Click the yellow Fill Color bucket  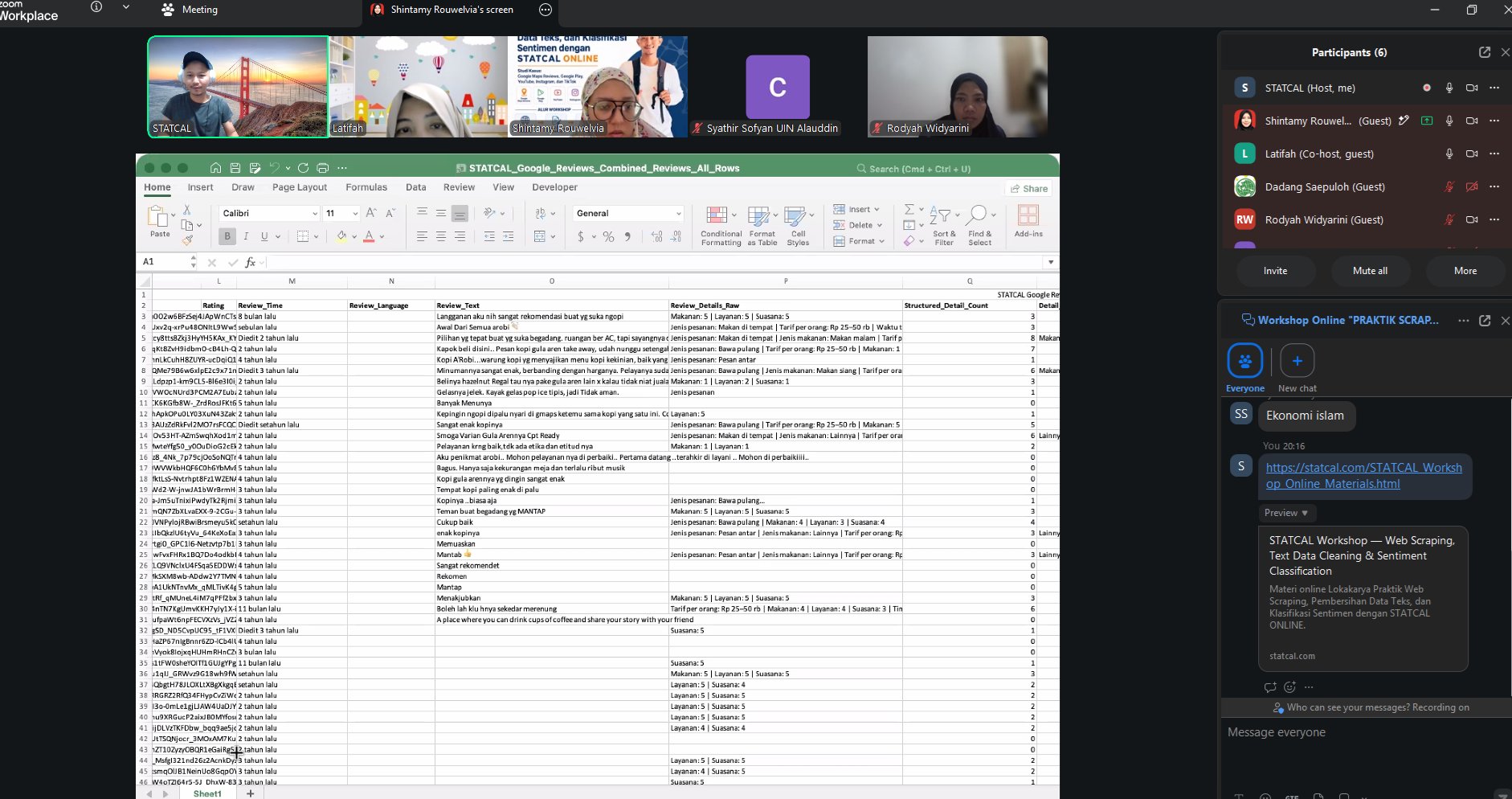(341, 236)
